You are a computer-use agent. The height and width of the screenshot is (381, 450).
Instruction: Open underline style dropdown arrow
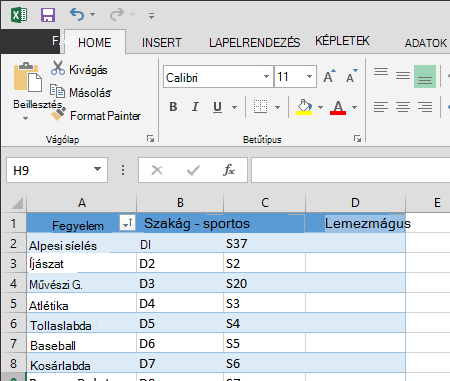pyautogui.click(x=234, y=107)
